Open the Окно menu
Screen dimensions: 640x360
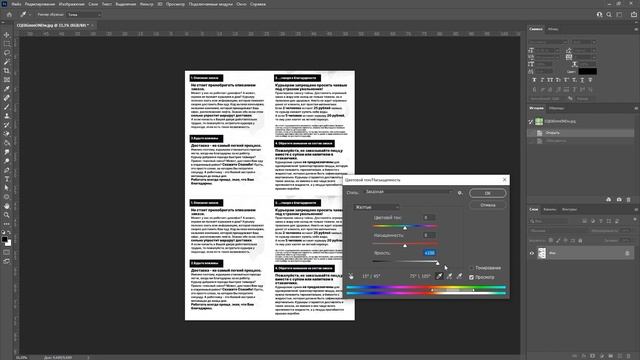[x=241, y=4]
